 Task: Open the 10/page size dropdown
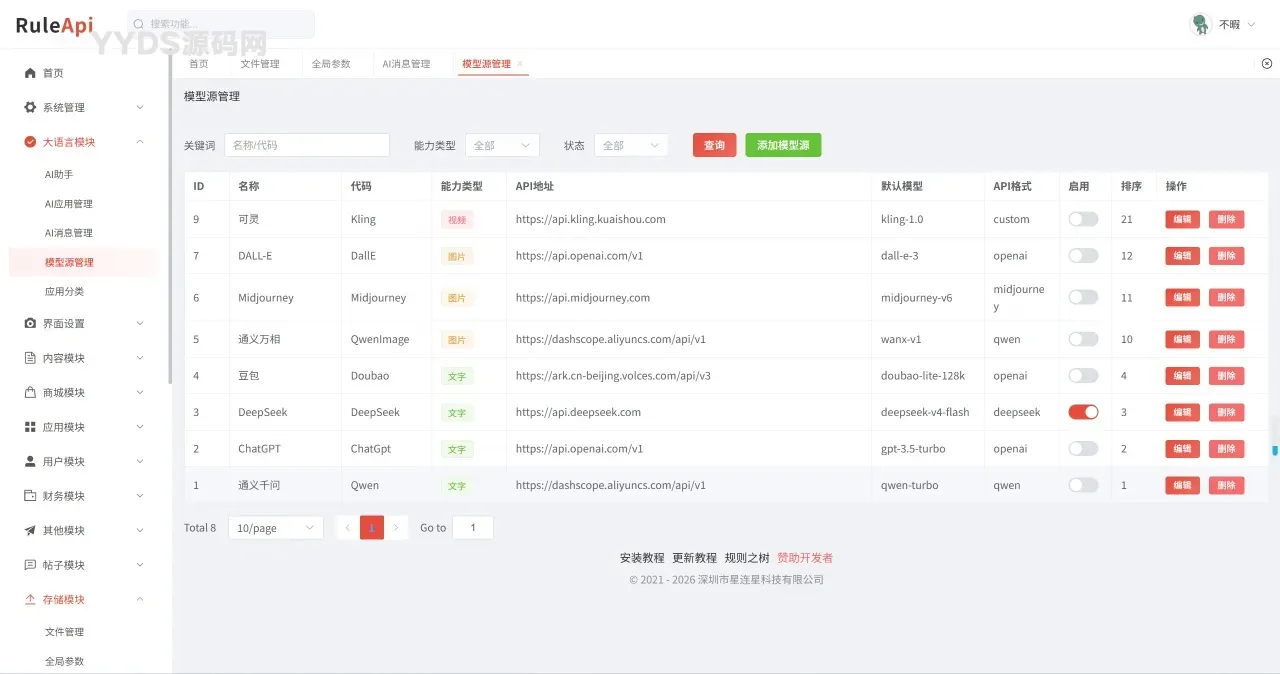click(276, 527)
